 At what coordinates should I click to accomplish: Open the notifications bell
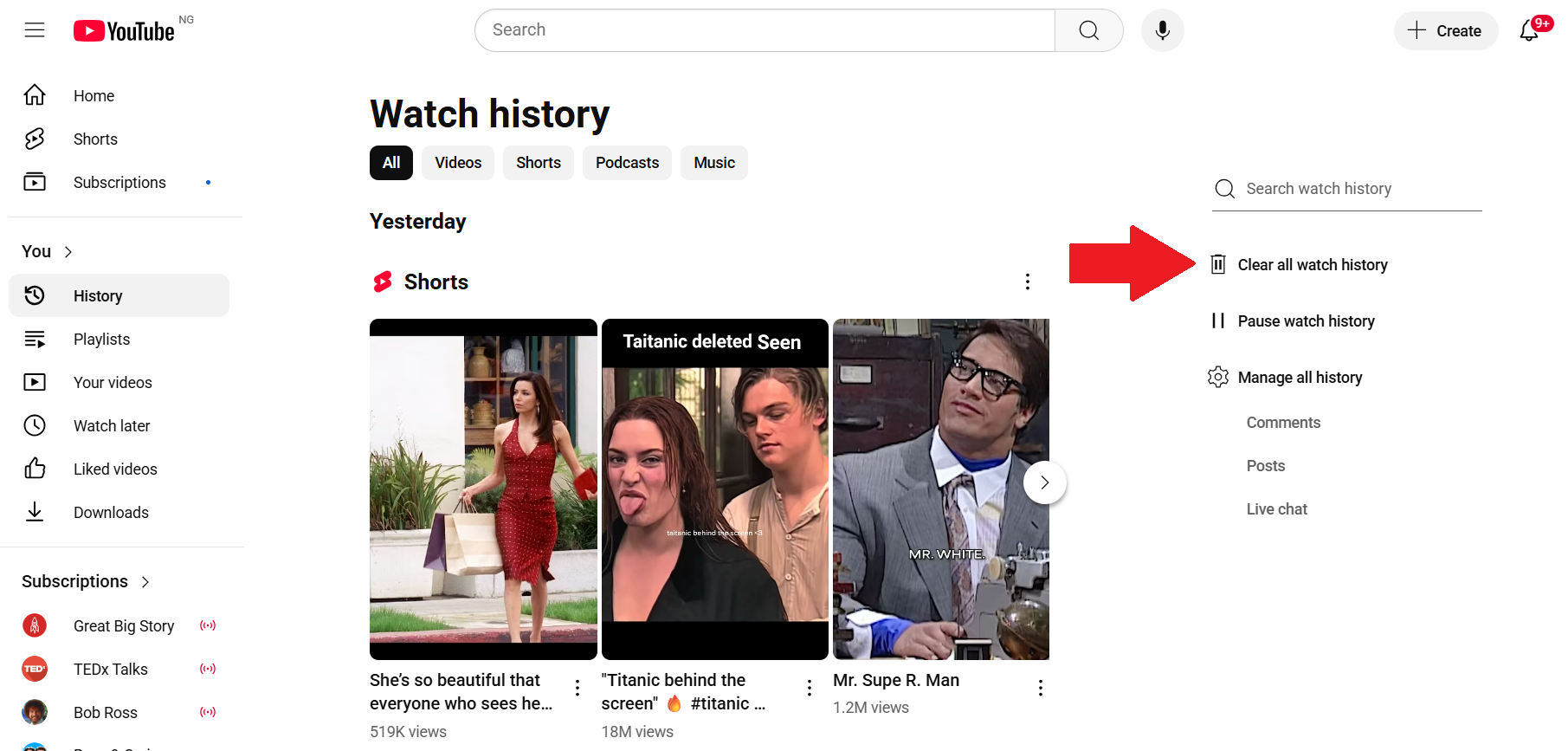1529,30
